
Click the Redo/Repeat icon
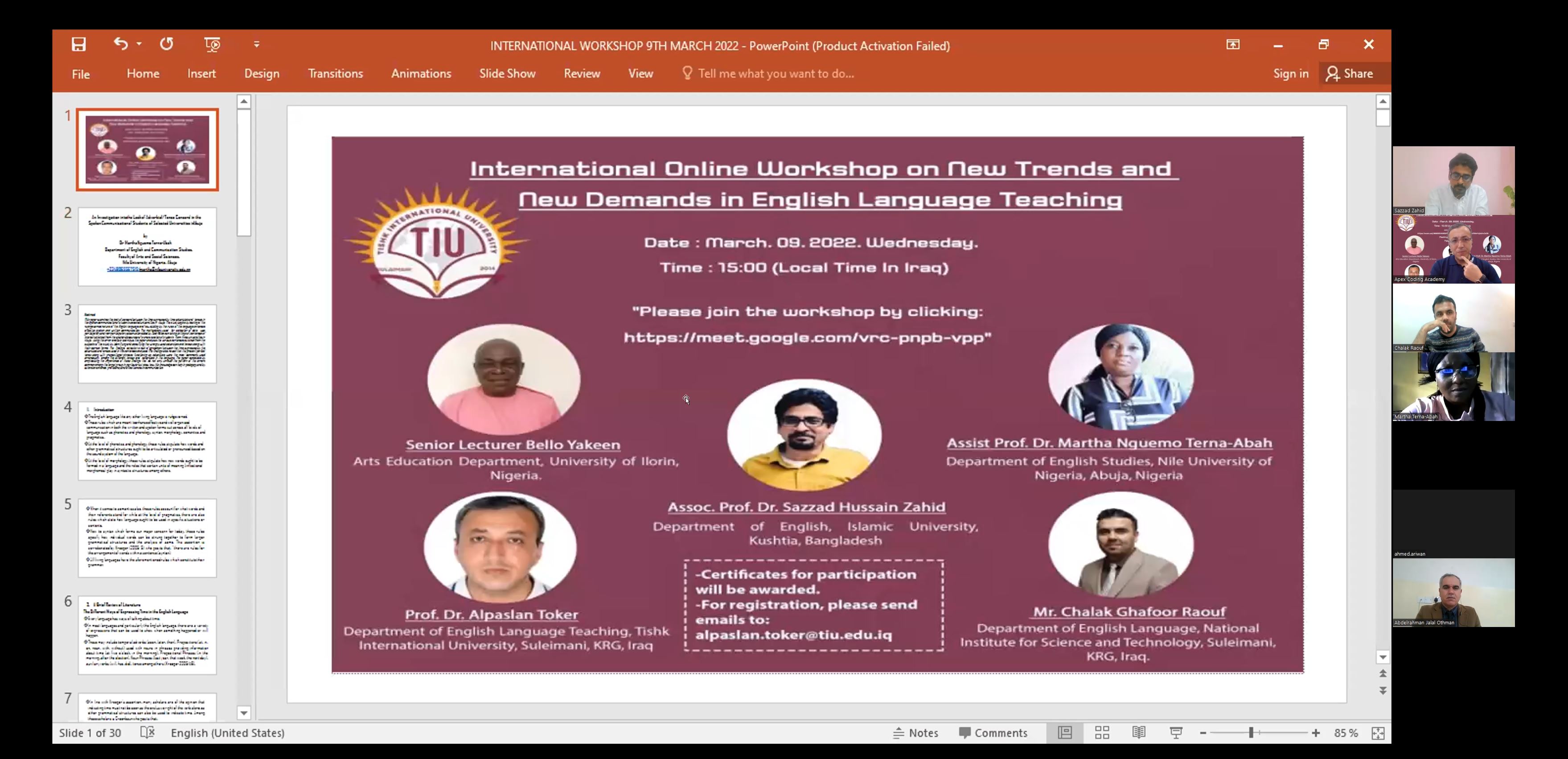[166, 44]
